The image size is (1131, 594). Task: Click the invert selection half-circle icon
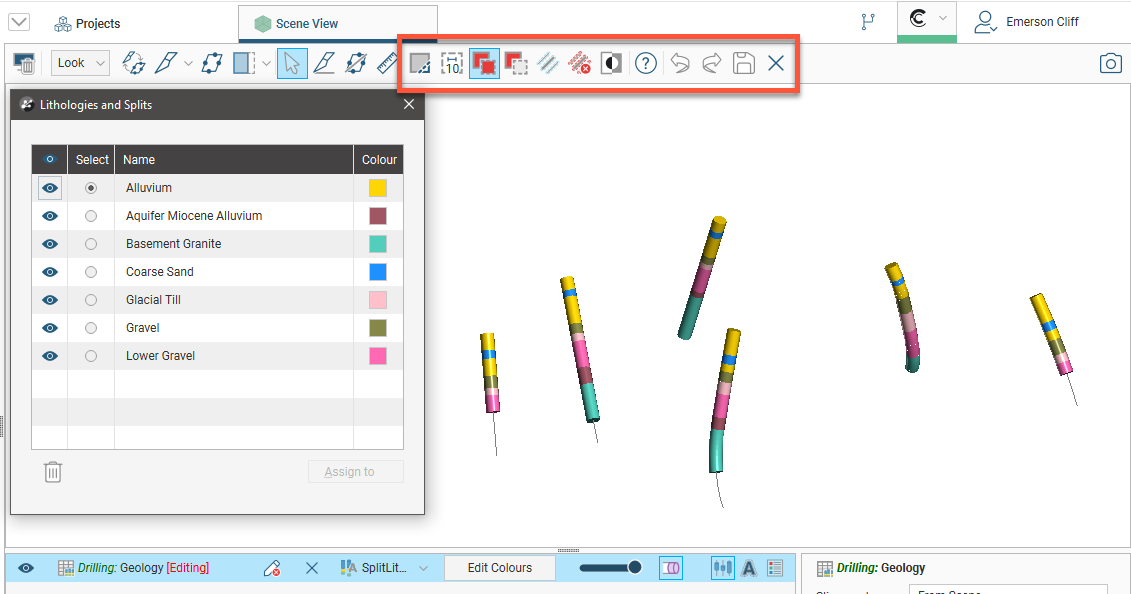pos(611,64)
